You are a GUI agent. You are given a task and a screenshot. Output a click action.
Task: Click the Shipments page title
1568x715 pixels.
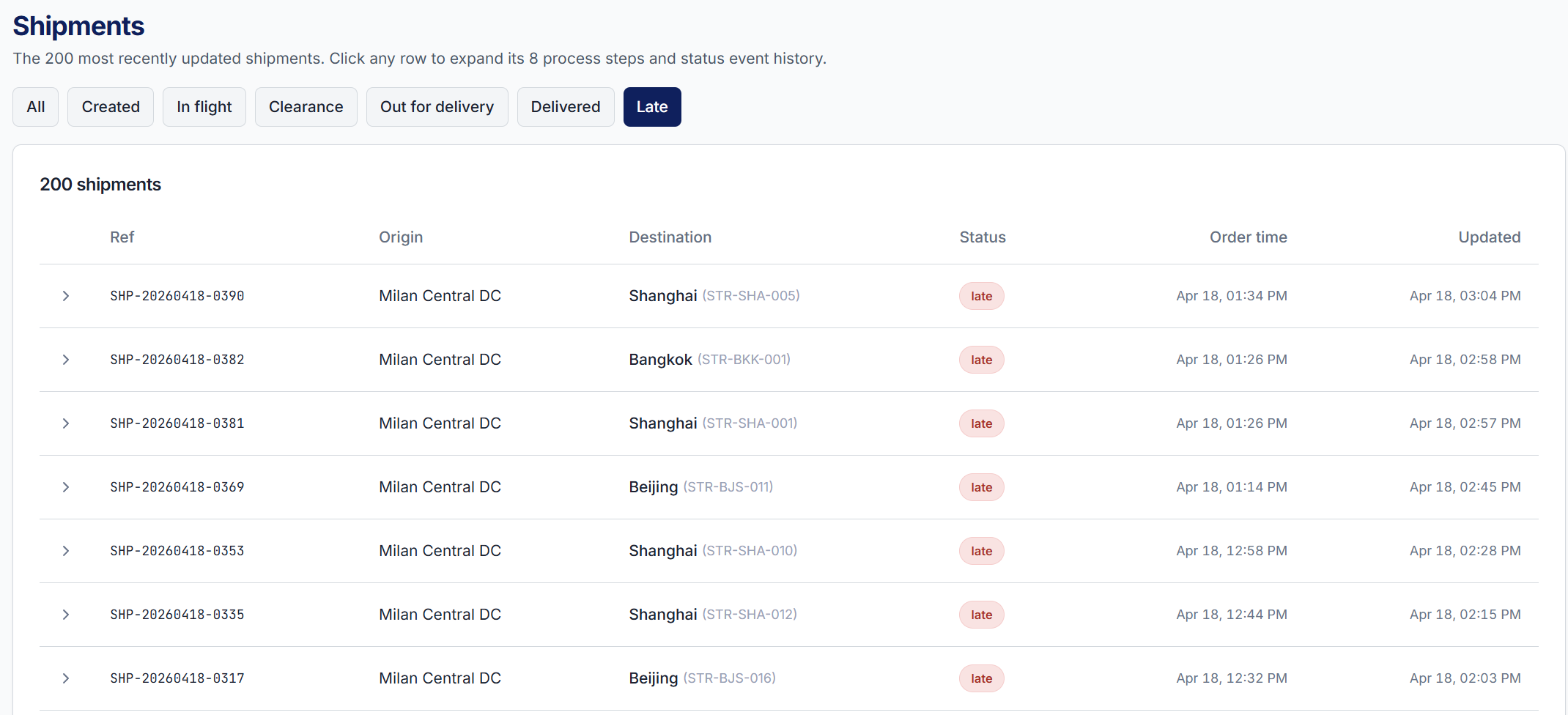tap(78, 26)
